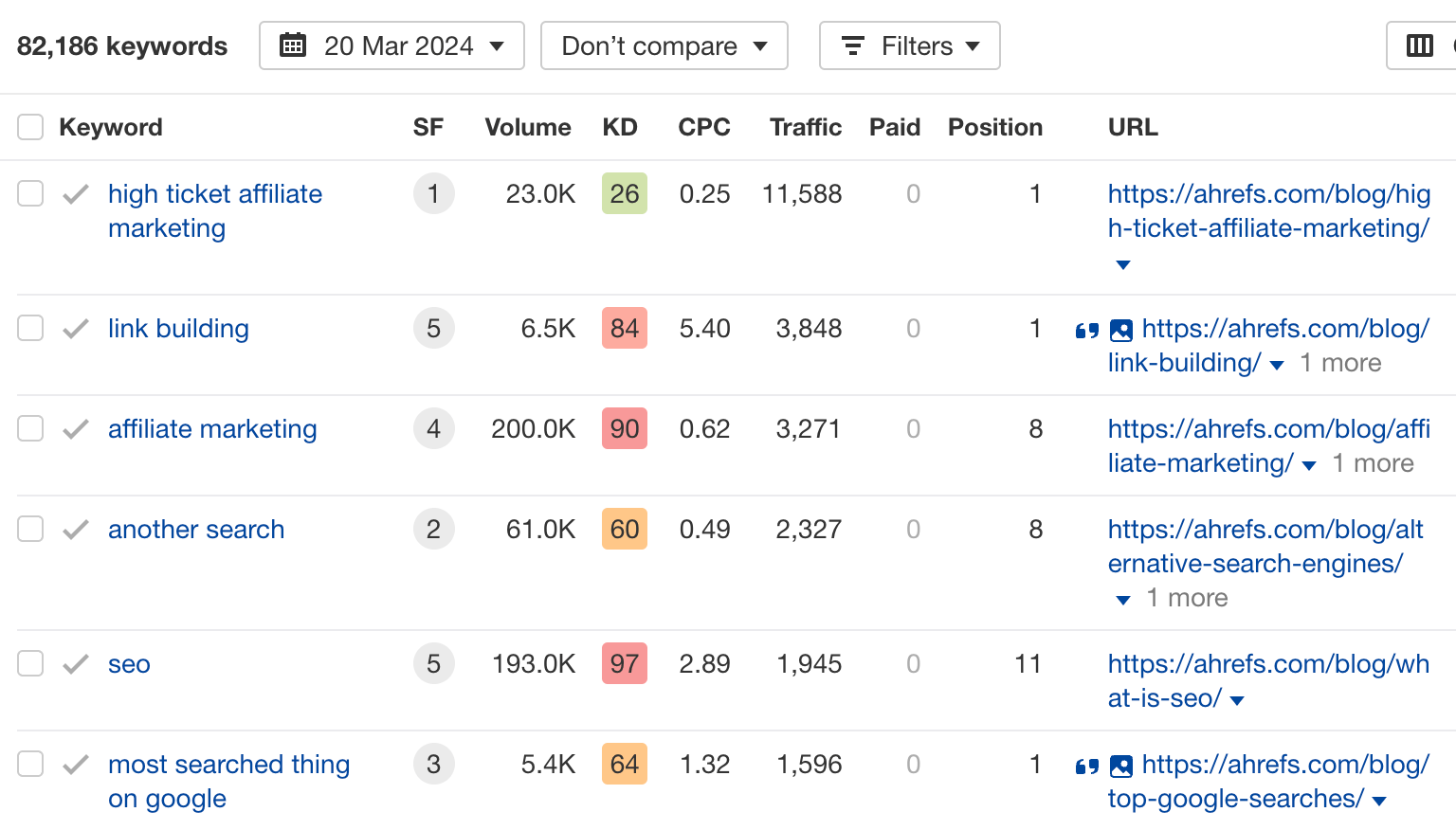The width and height of the screenshot is (1456, 830).
Task: Open the 20 Mar 2024 date dropdown
Action: point(392,45)
